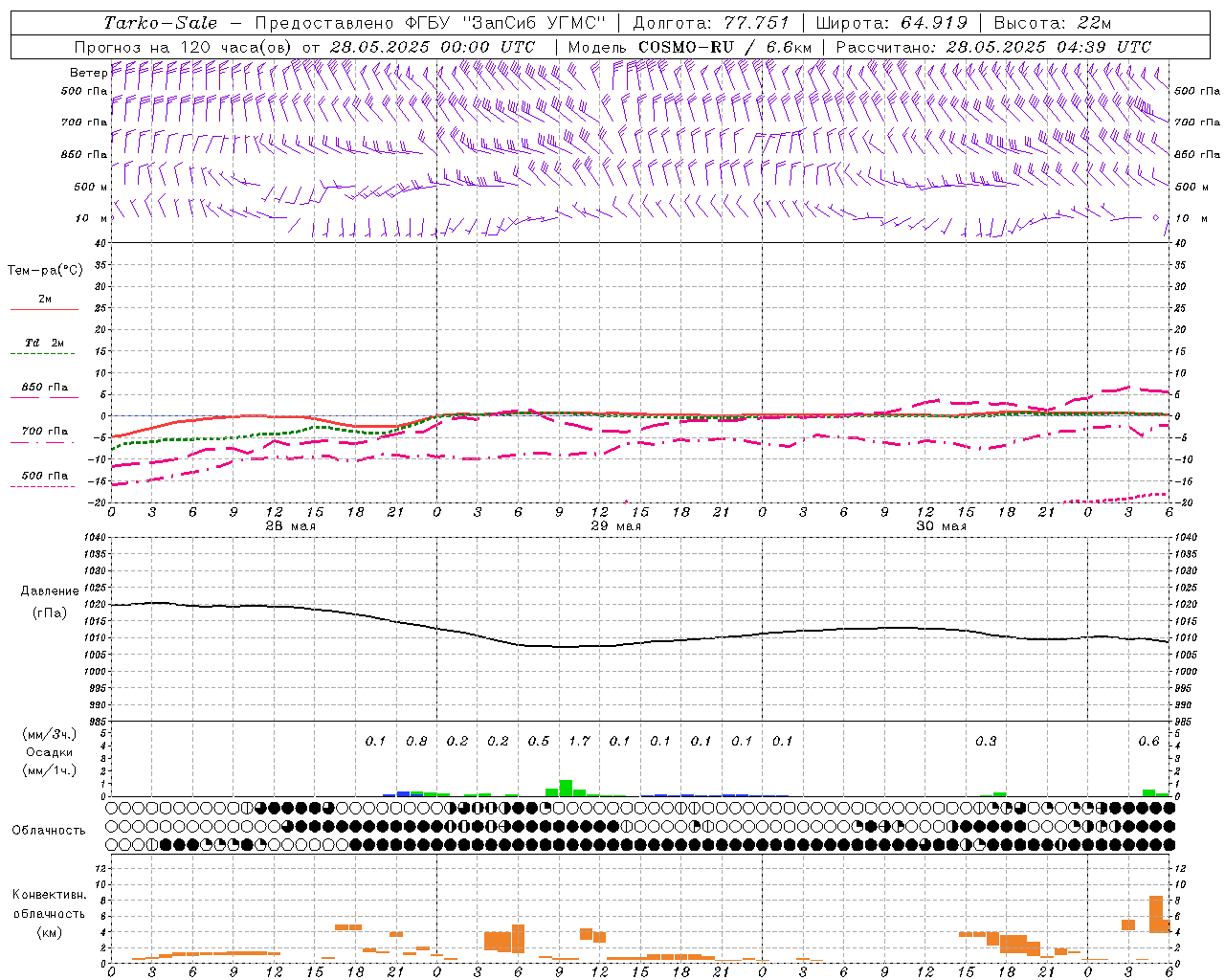Viewport: 1225px width, 980px height.
Task: Click the 'Td 2м' dew point legend label
Action: [45, 343]
